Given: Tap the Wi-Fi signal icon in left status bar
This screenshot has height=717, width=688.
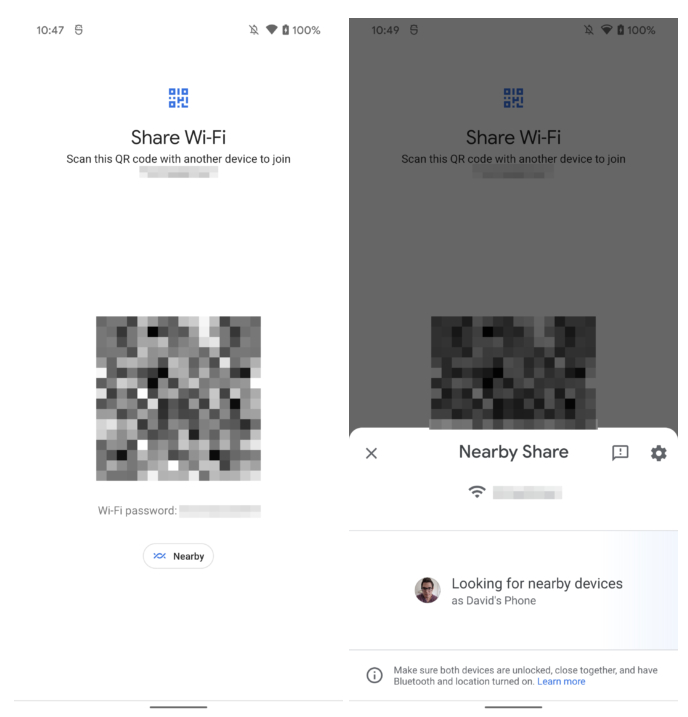Looking at the screenshot, I should pyautogui.click(x=272, y=30).
